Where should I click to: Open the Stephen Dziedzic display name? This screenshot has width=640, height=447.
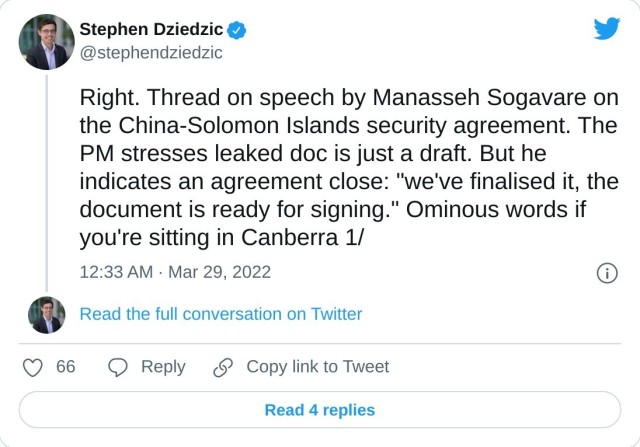coord(151,30)
